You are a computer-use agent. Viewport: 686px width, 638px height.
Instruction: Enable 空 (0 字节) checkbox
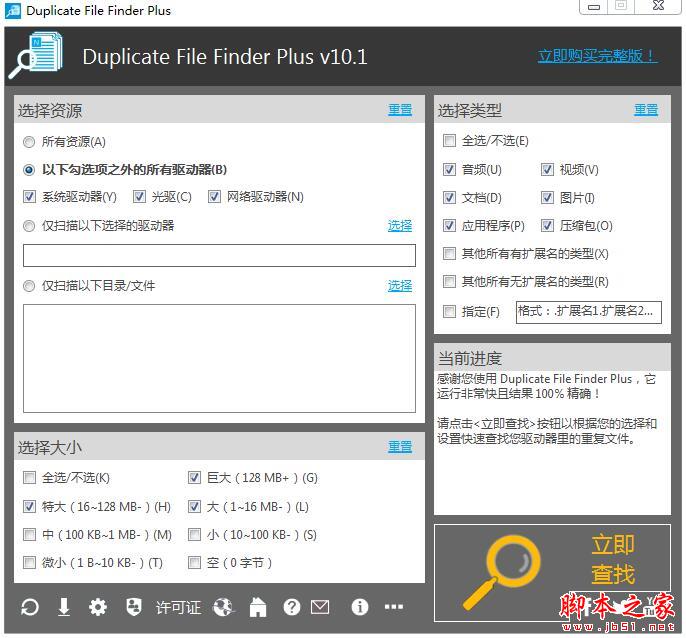click(194, 562)
